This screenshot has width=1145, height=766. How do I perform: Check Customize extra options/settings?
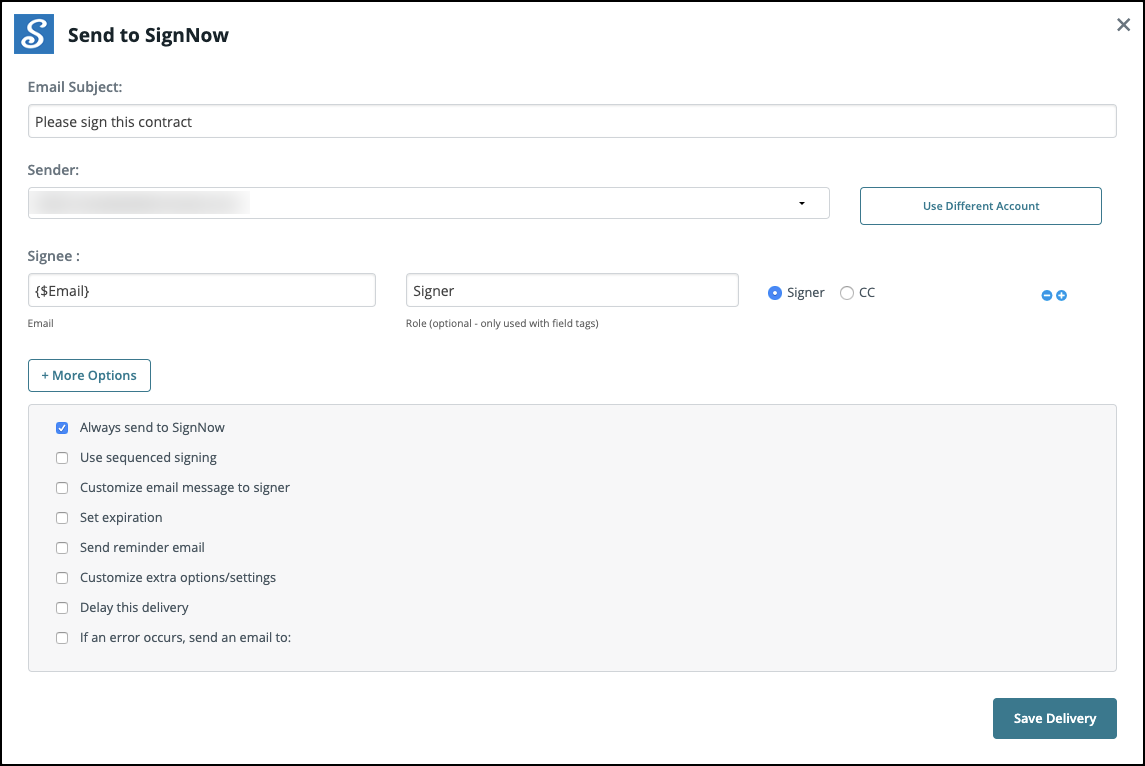[62, 578]
